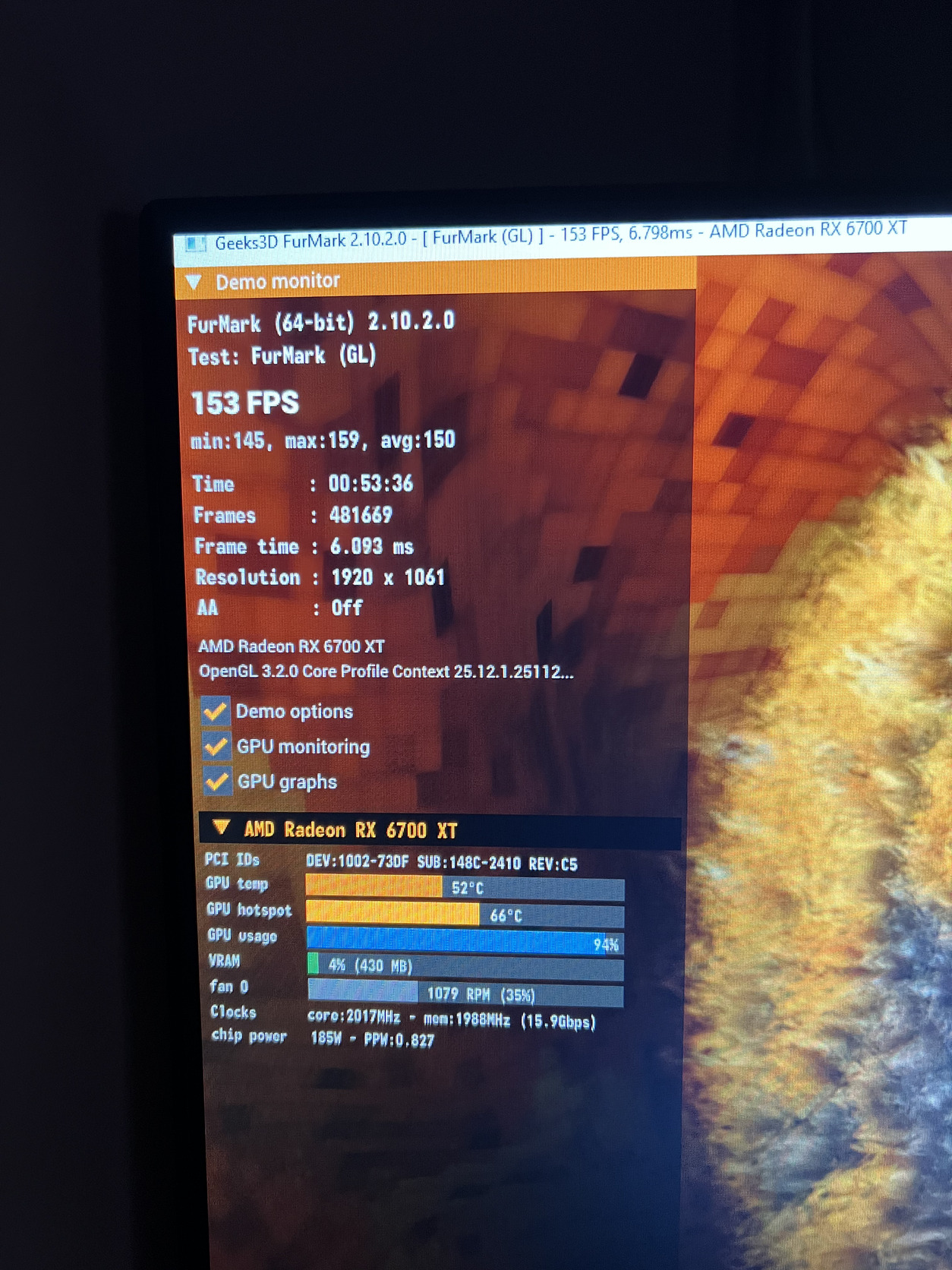This screenshot has height=1270, width=952.
Task: Collapse the Demo monitor panel triangle
Action: (x=194, y=282)
